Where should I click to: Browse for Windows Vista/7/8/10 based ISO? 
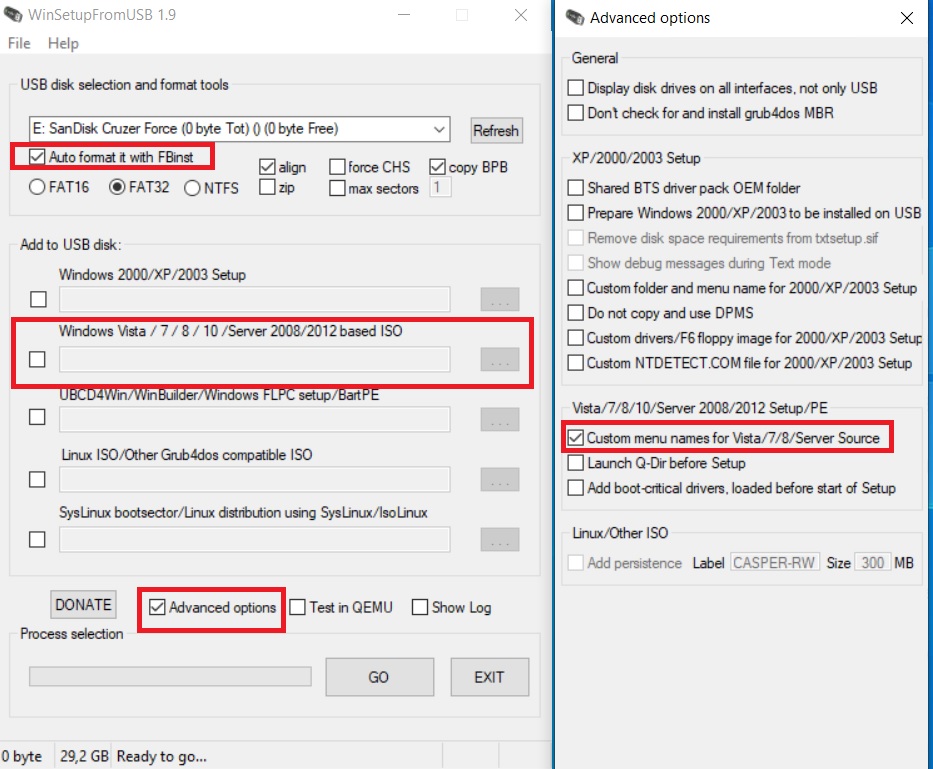(x=500, y=360)
